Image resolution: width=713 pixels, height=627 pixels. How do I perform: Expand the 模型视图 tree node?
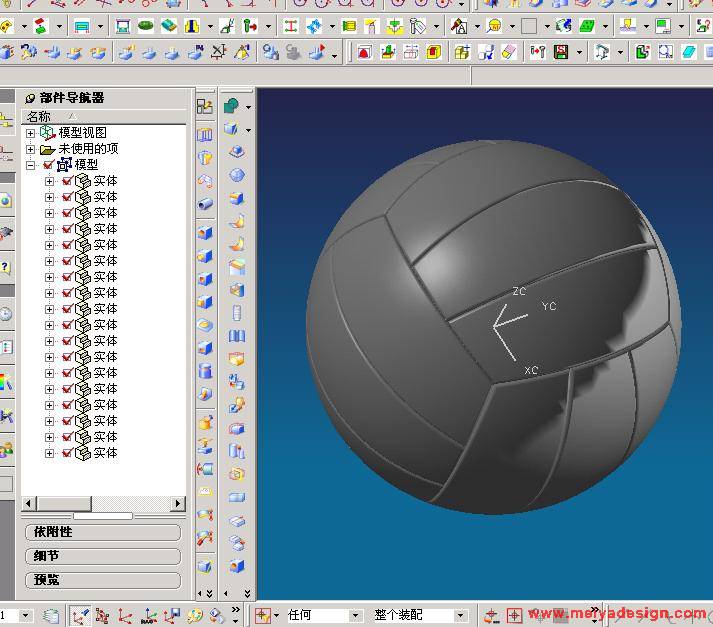[31, 133]
